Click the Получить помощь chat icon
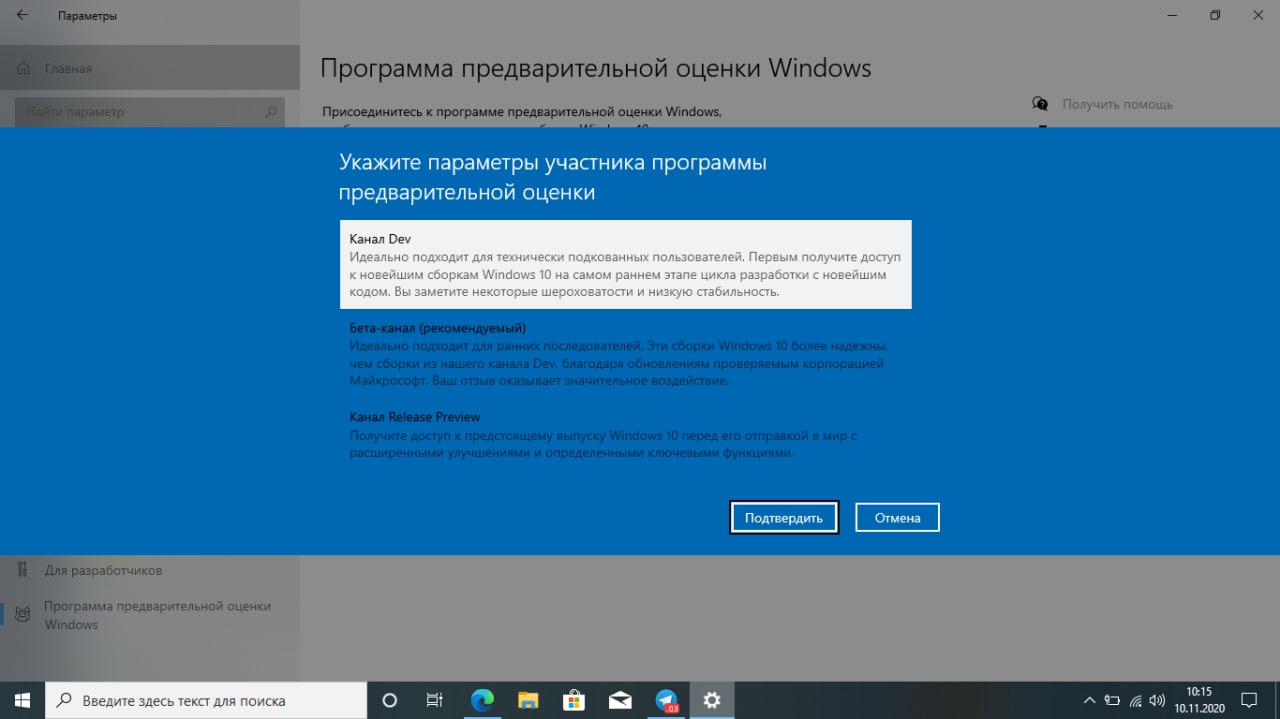Screen dimensions: 1280x719 [1041, 104]
